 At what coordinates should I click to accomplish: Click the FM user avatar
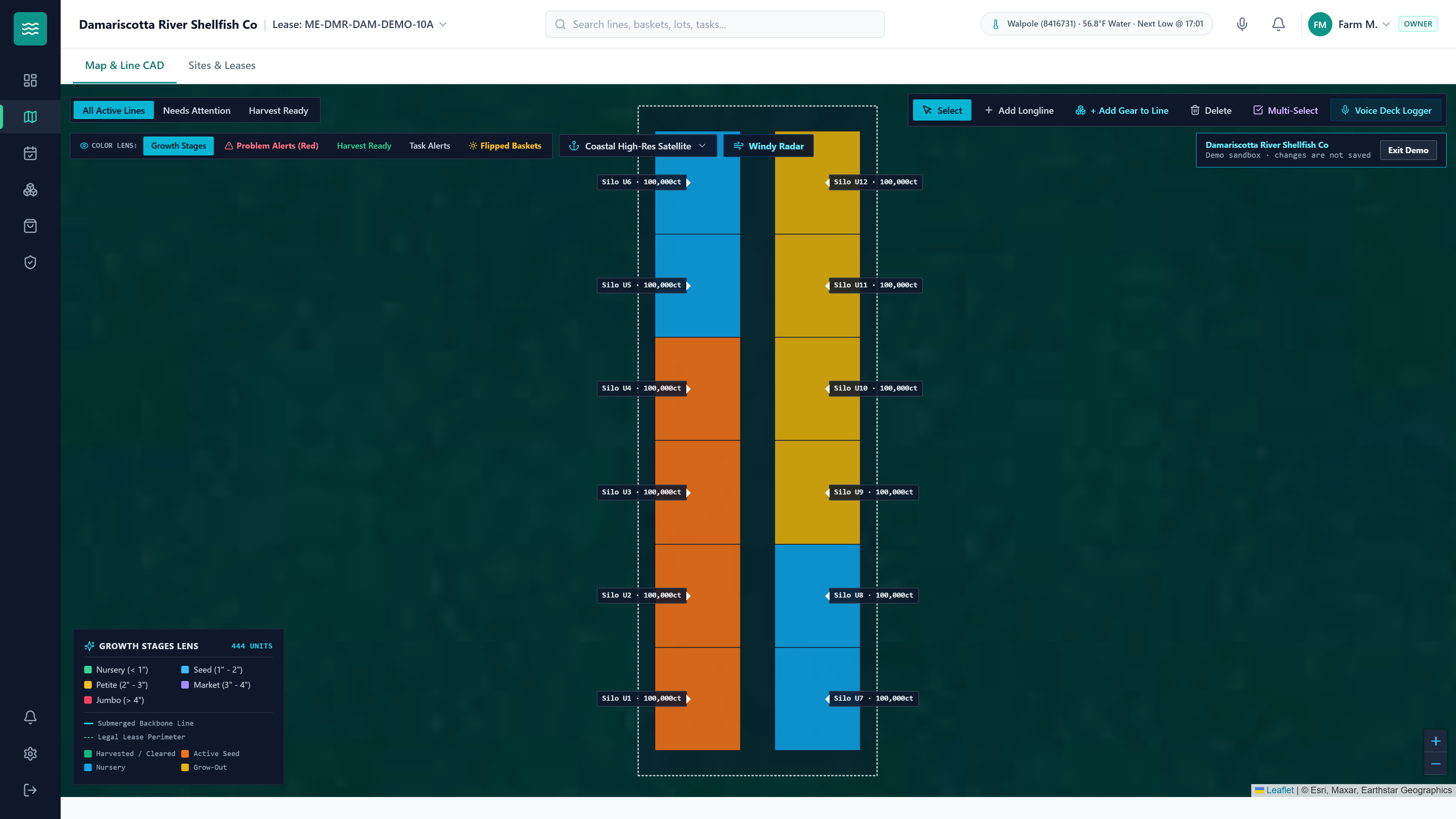tap(1320, 24)
